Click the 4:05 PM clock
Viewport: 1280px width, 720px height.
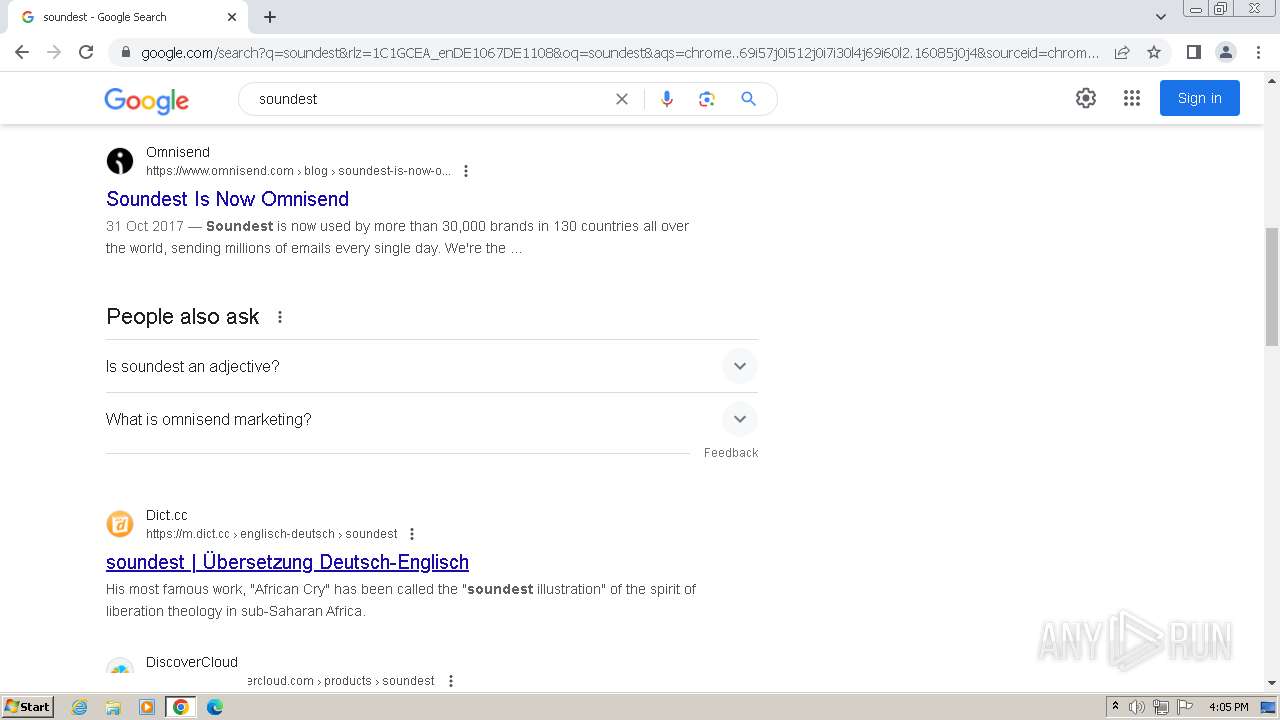(1228, 707)
